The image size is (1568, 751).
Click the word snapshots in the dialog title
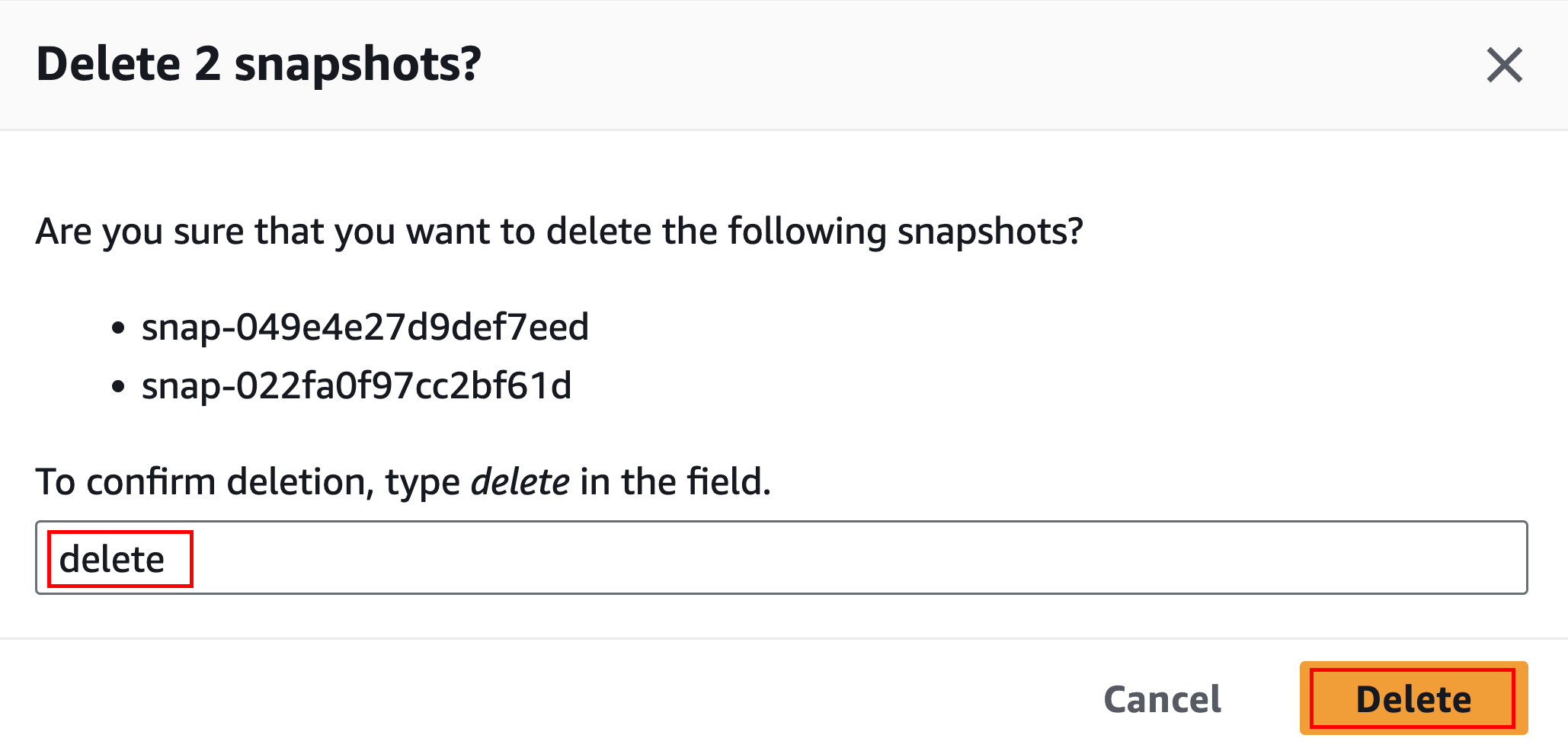coord(357,64)
